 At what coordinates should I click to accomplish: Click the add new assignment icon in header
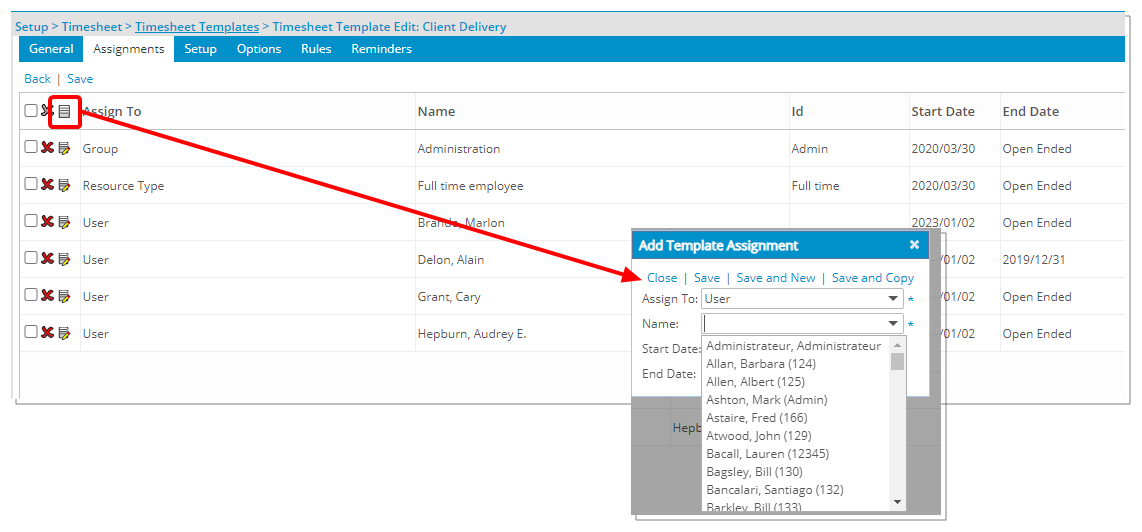click(65, 111)
